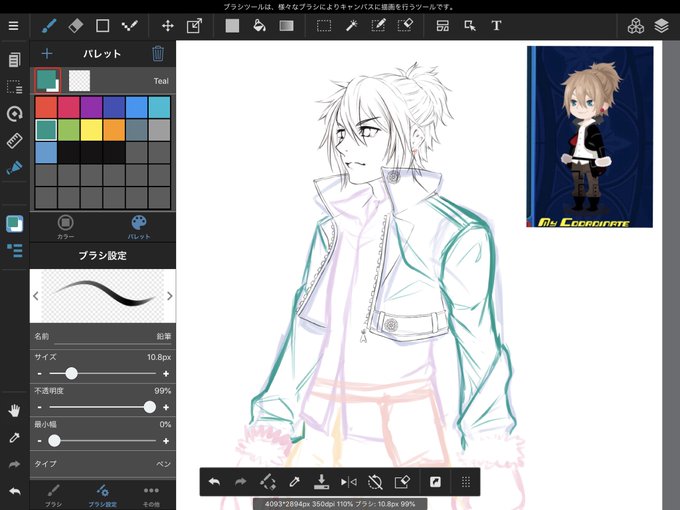Click the redo arrow in left sidebar
The height and width of the screenshot is (510, 680).
(14, 464)
